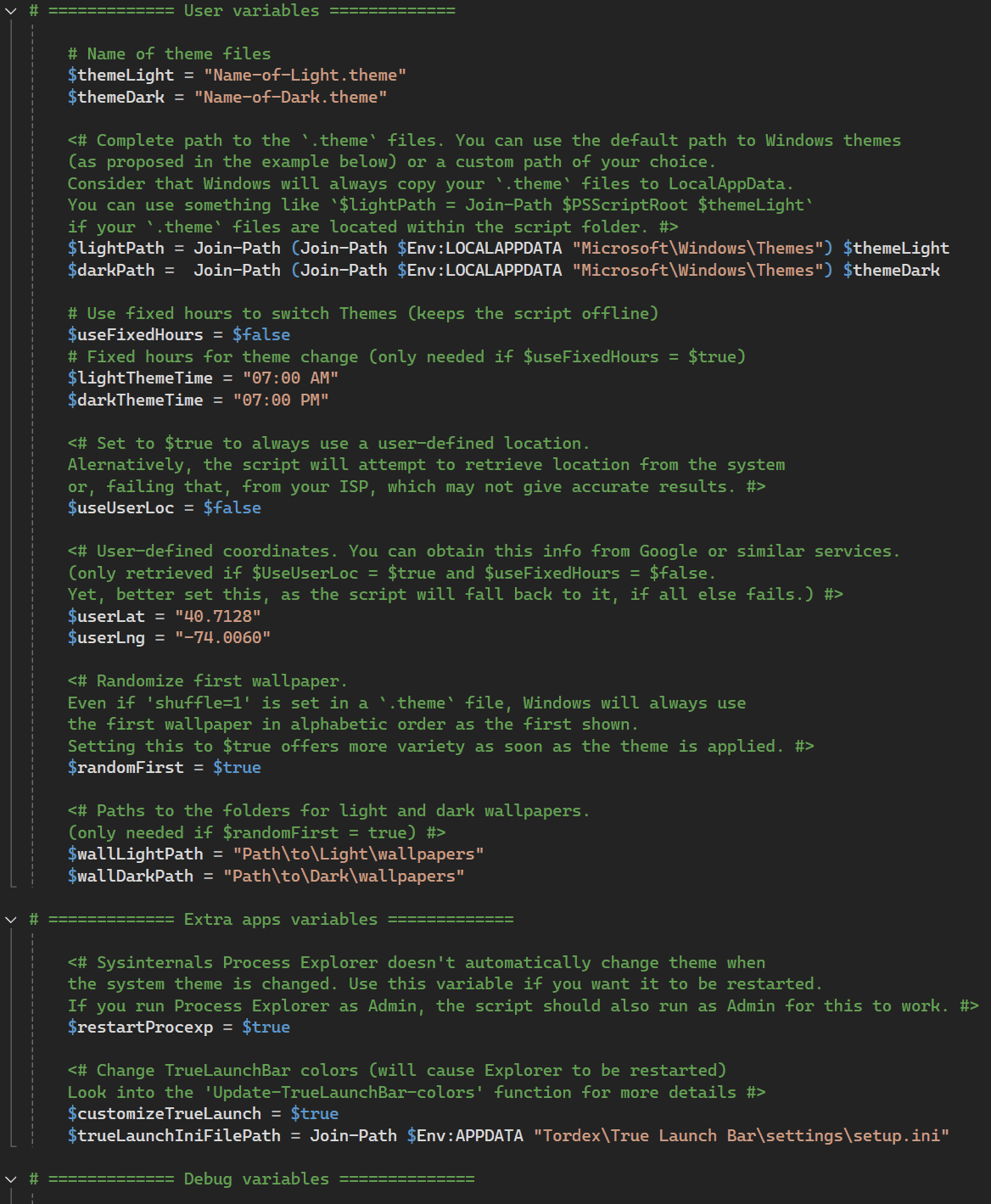Click the $lightPath variable at line start
991x1204 pixels.
click(116, 249)
